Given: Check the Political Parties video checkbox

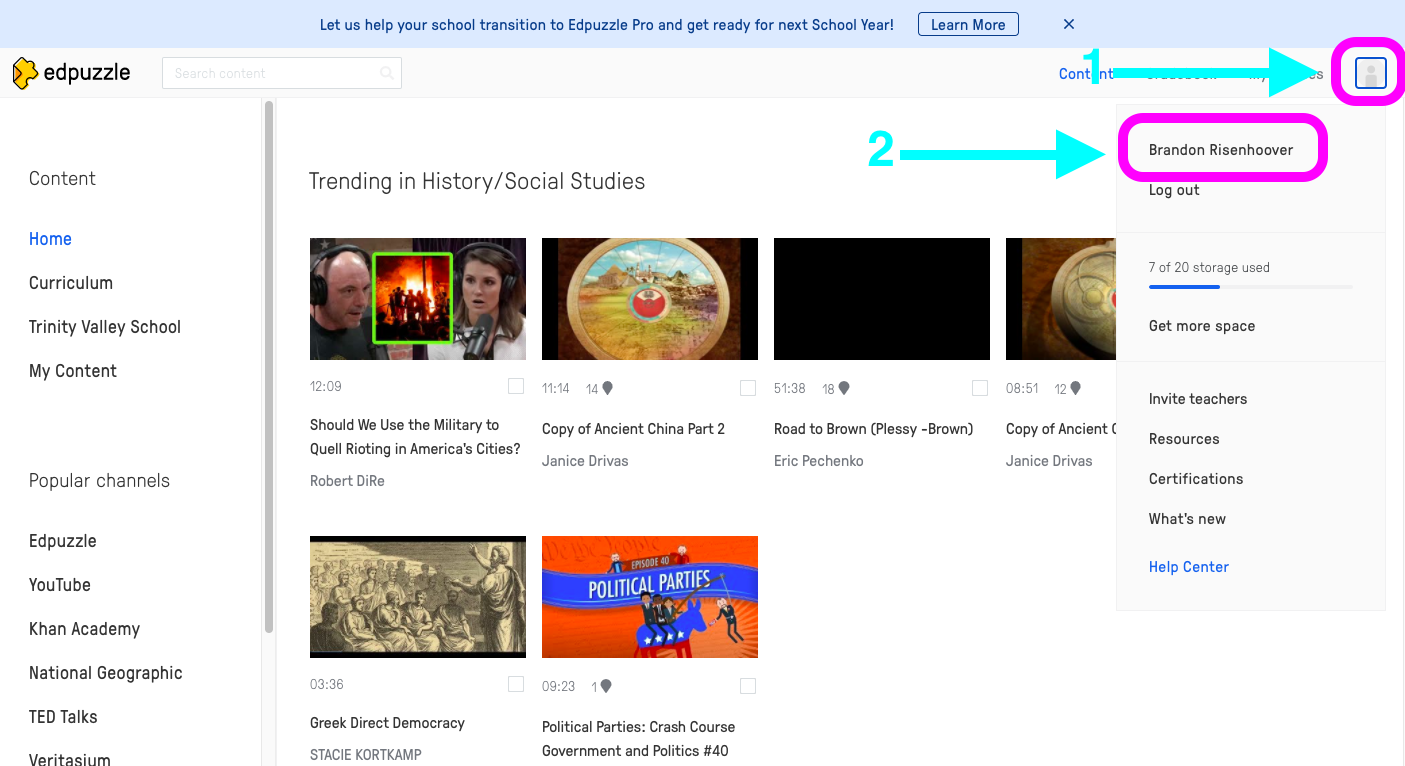Looking at the screenshot, I should coord(748,686).
